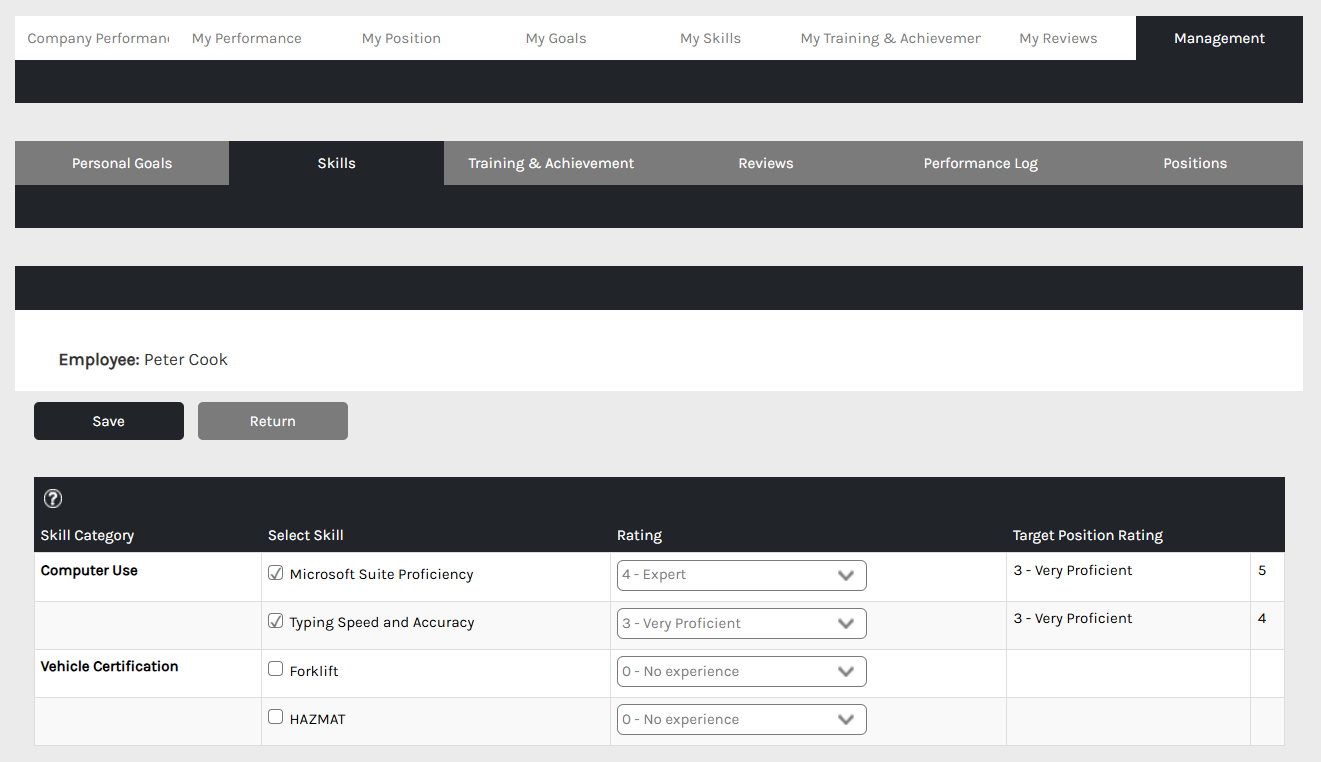
Task: Click the Rating column header
Action: (639, 535)
